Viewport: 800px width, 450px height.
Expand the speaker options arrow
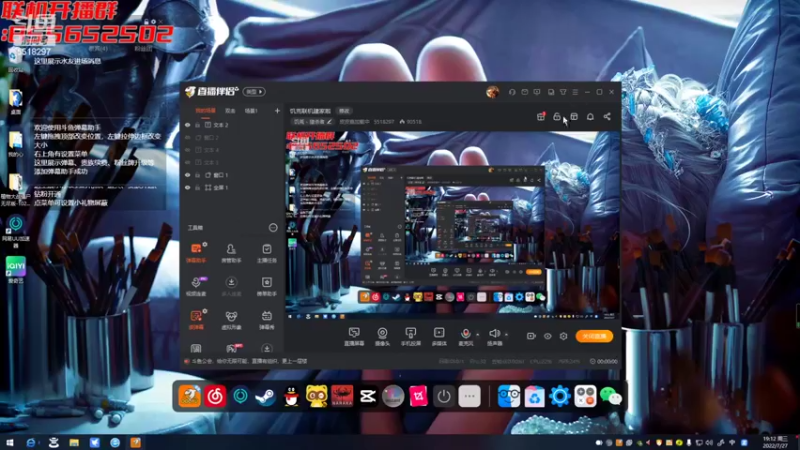(x=506, y=335)
